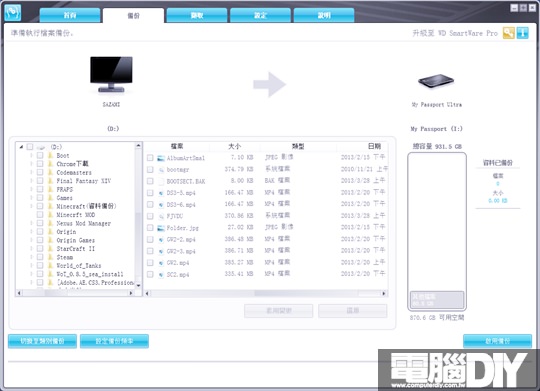Viewport: 540px width, 391px height.
Task: Click the folder tree scroll down arrow
Action: pyautogui.click(x=138, y=286)
